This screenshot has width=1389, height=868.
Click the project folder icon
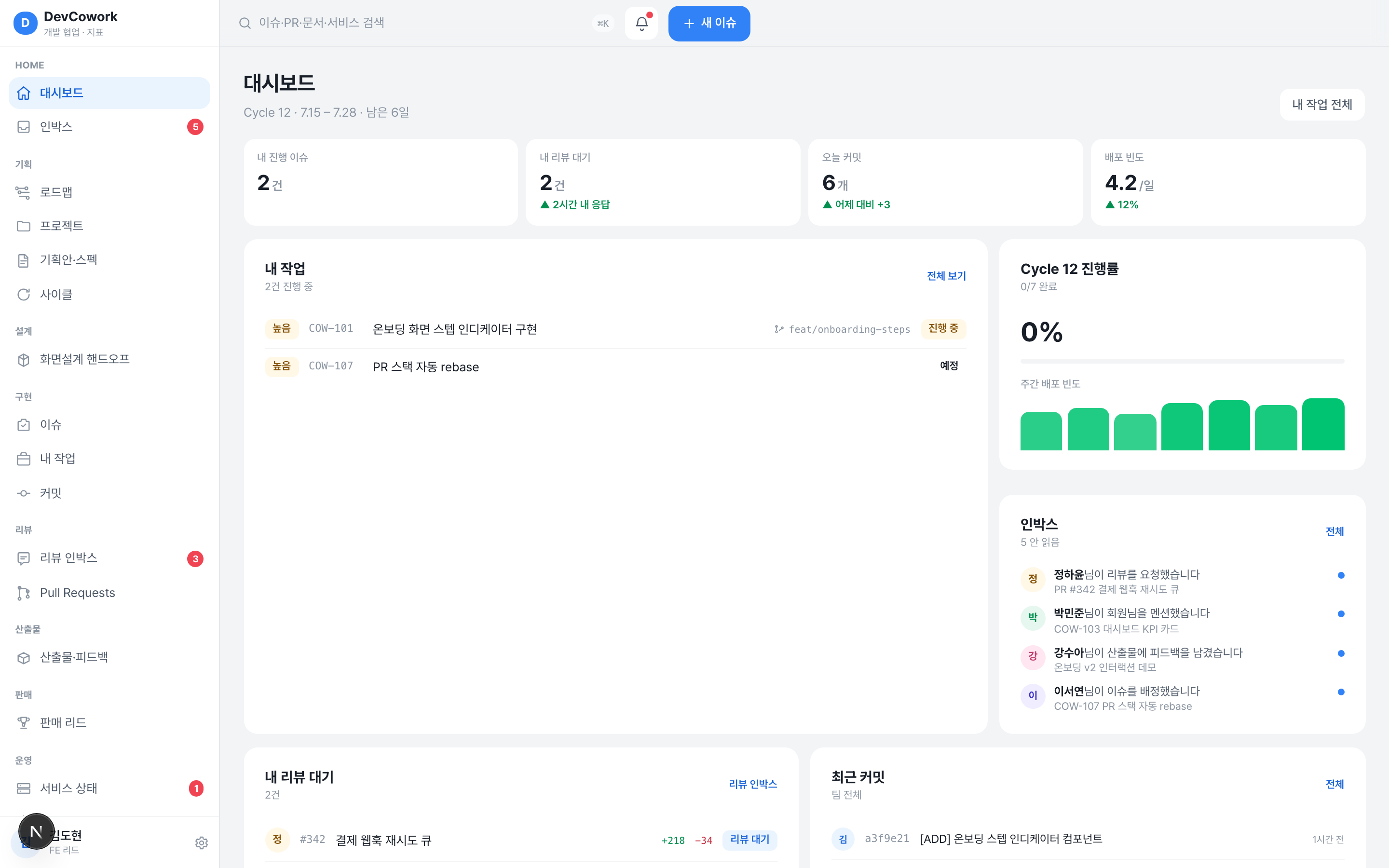[x=24, y=226]
